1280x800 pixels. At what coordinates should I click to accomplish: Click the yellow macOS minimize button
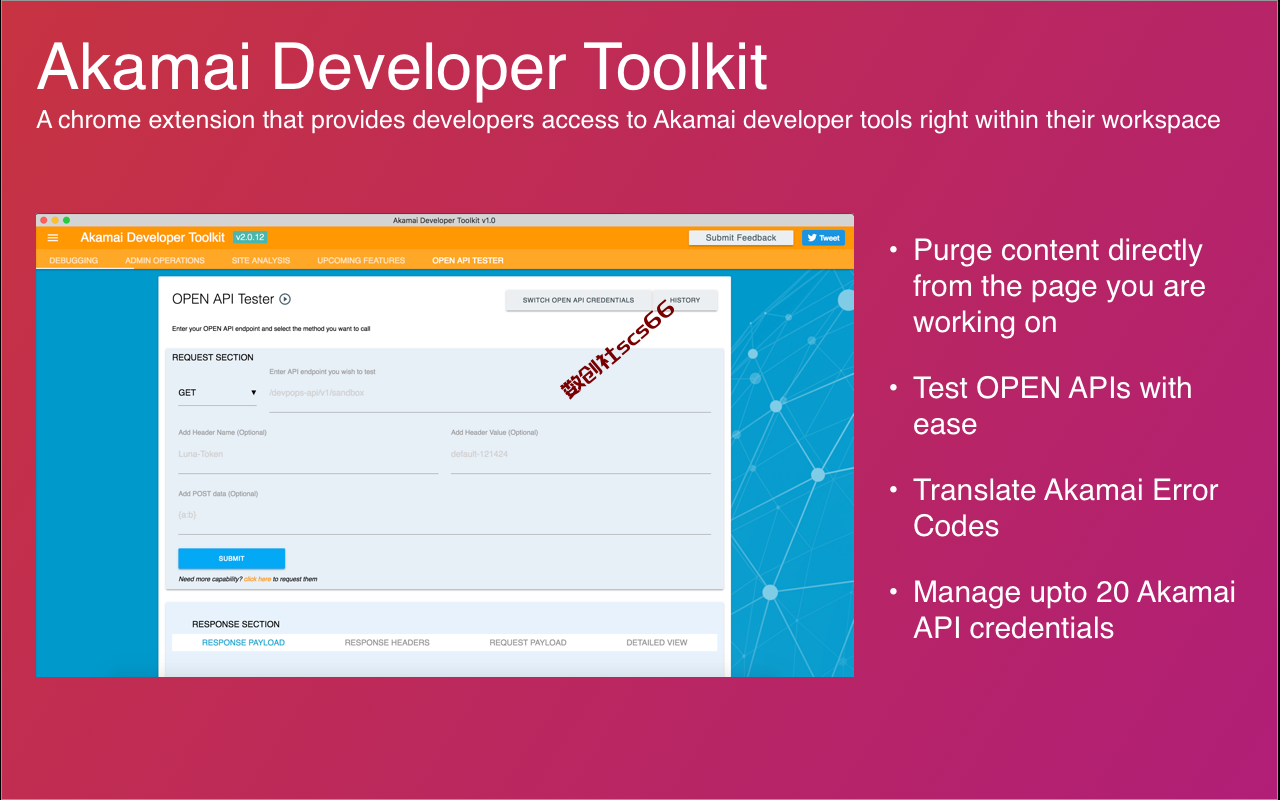55,220
